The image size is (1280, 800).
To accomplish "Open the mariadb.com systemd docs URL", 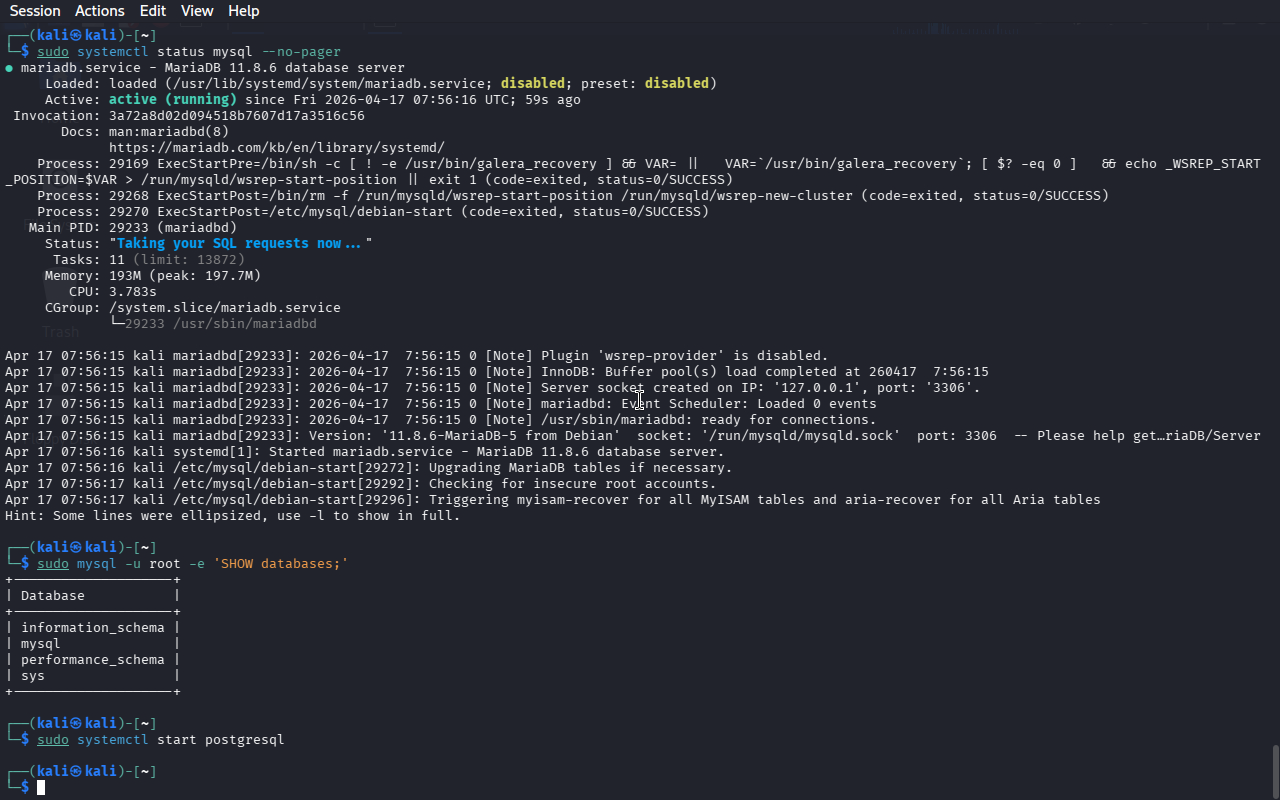I will click(276, 147).
